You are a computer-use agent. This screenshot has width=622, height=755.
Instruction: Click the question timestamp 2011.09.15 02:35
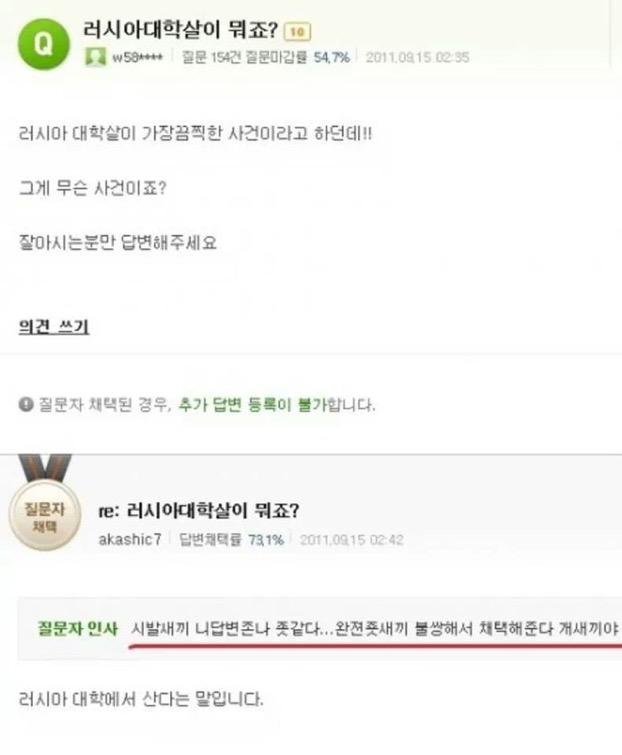[417, 58]
